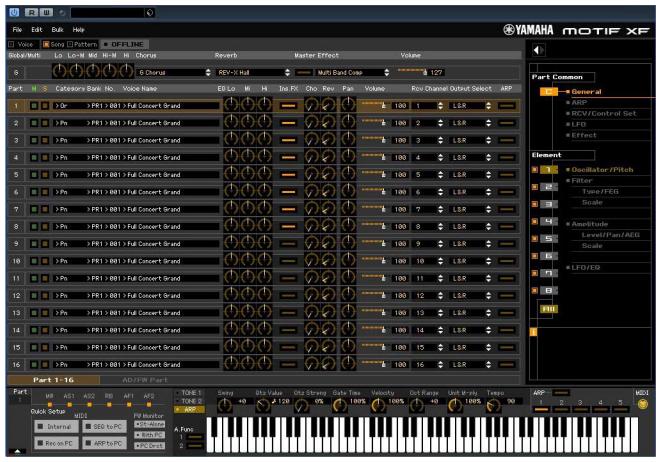
Task: Adjust Part 12 EQ Mid knob
Action: coord(248,295)
